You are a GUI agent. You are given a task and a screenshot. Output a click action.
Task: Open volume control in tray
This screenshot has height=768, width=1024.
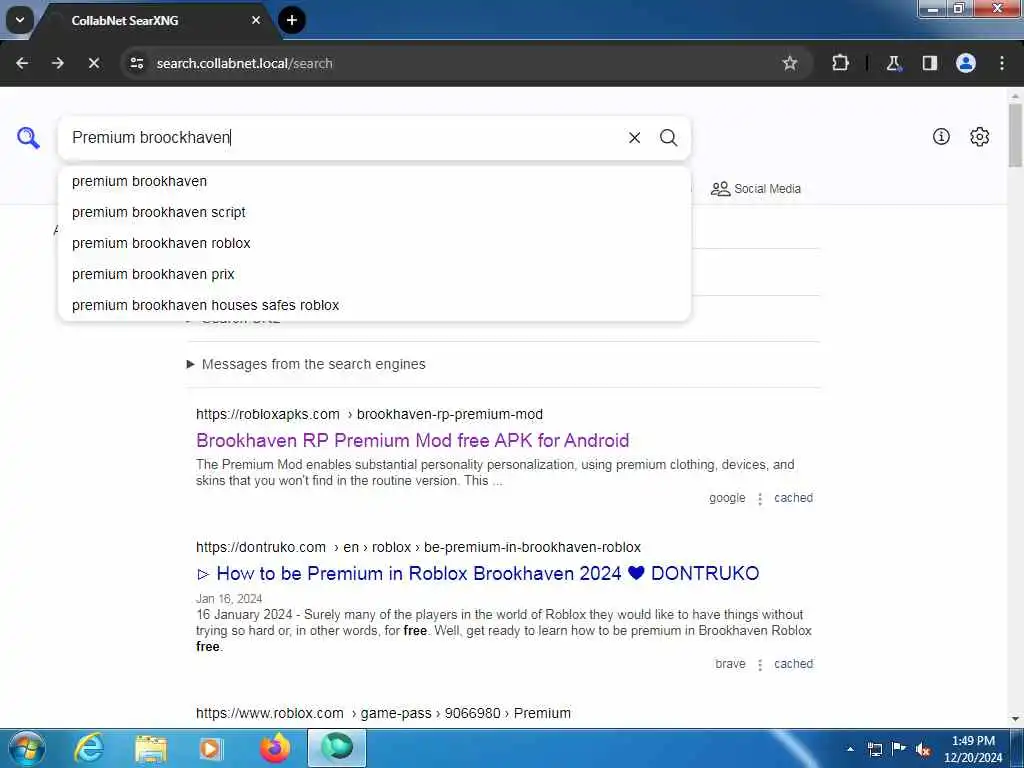click(x=923, y=749)
